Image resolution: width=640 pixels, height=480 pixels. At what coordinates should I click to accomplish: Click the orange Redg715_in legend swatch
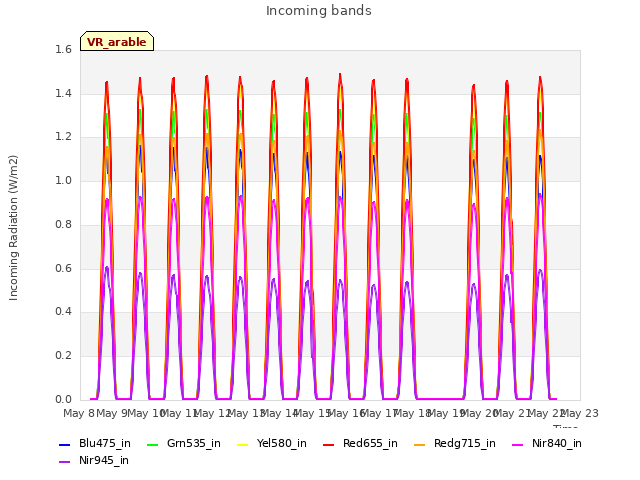pyautogui.click(x=420, y=445)
